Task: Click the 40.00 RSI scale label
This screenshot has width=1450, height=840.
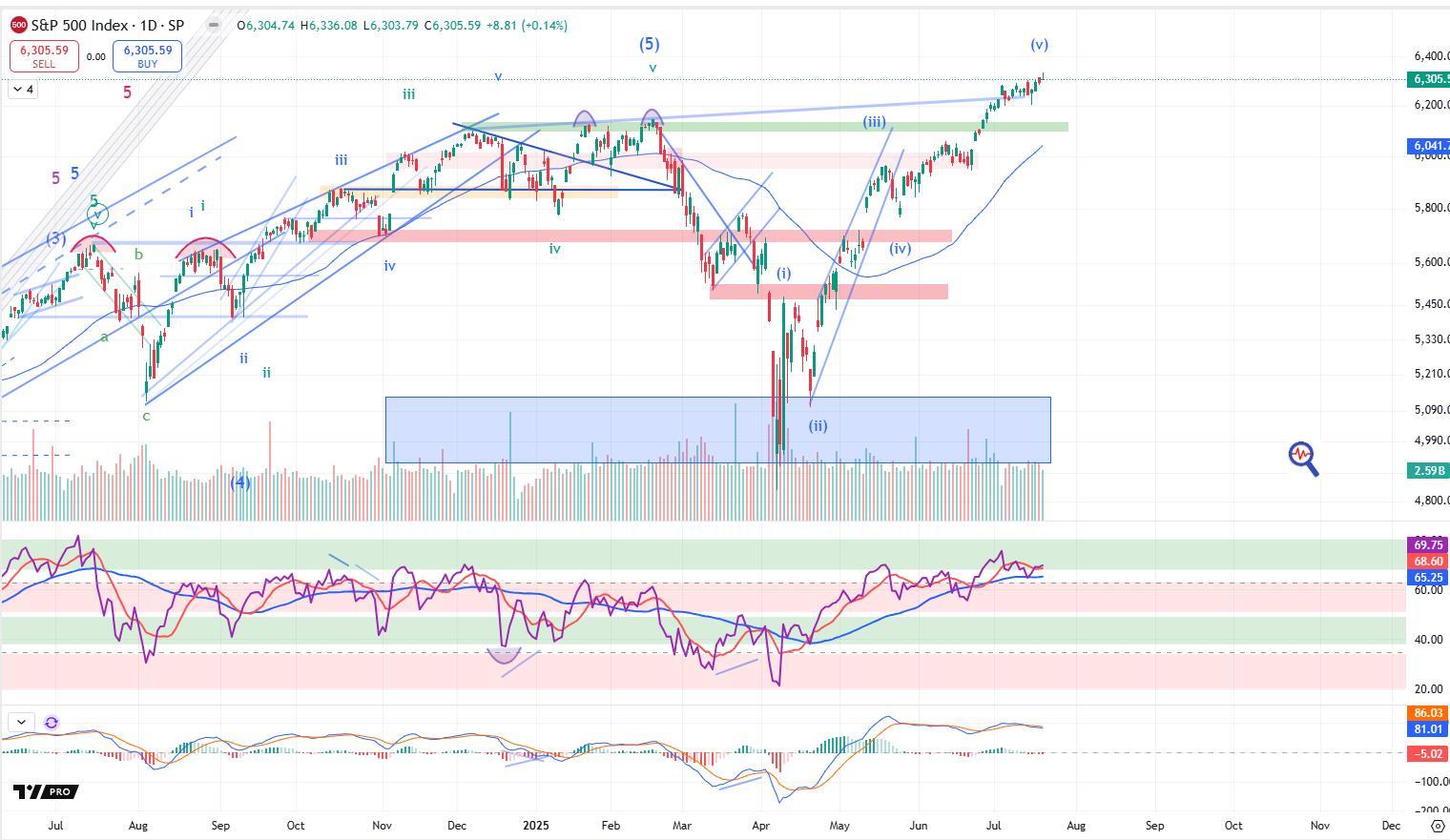Action: coord(1427,640)
